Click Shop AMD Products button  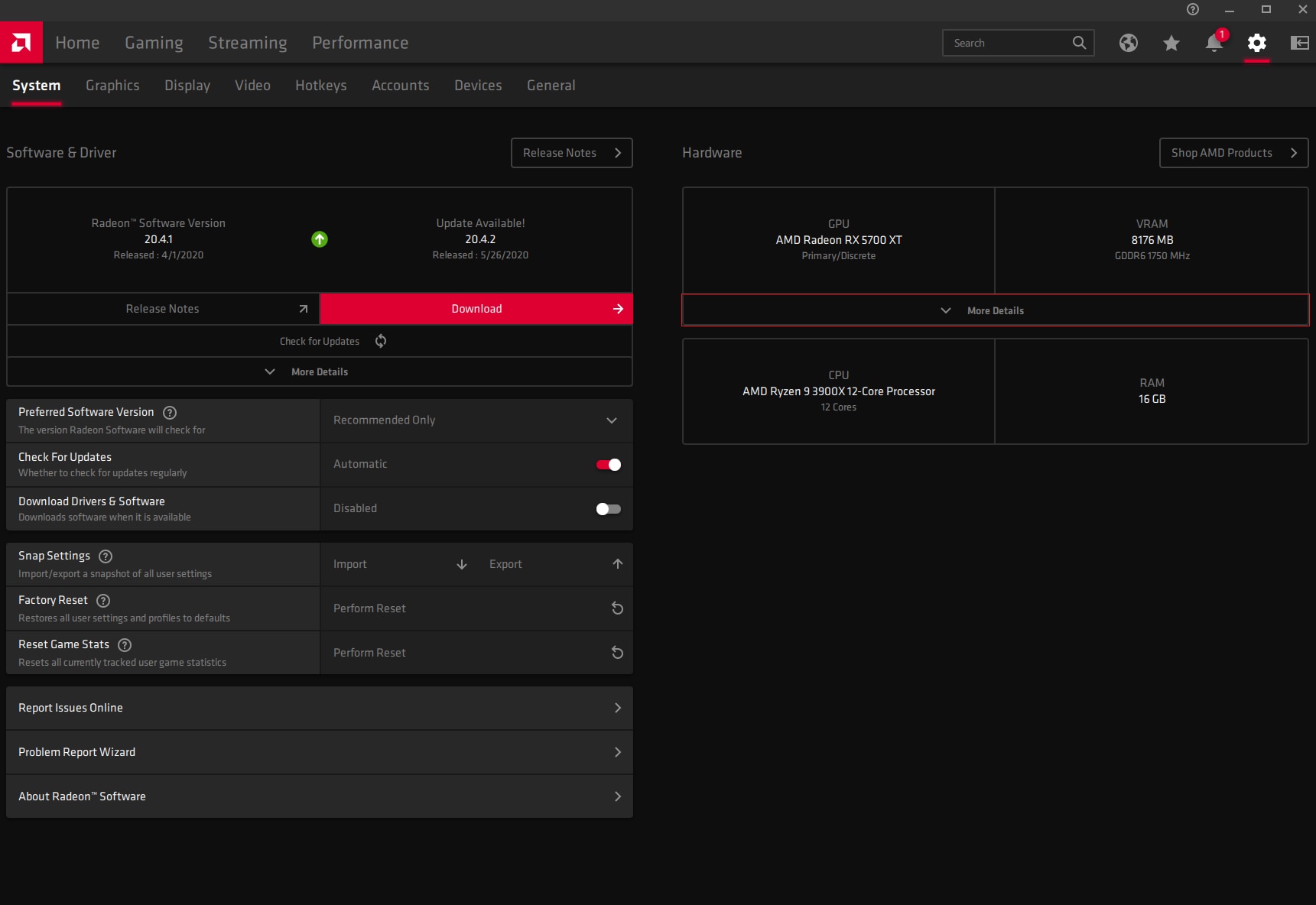[x=1233, y=153]
